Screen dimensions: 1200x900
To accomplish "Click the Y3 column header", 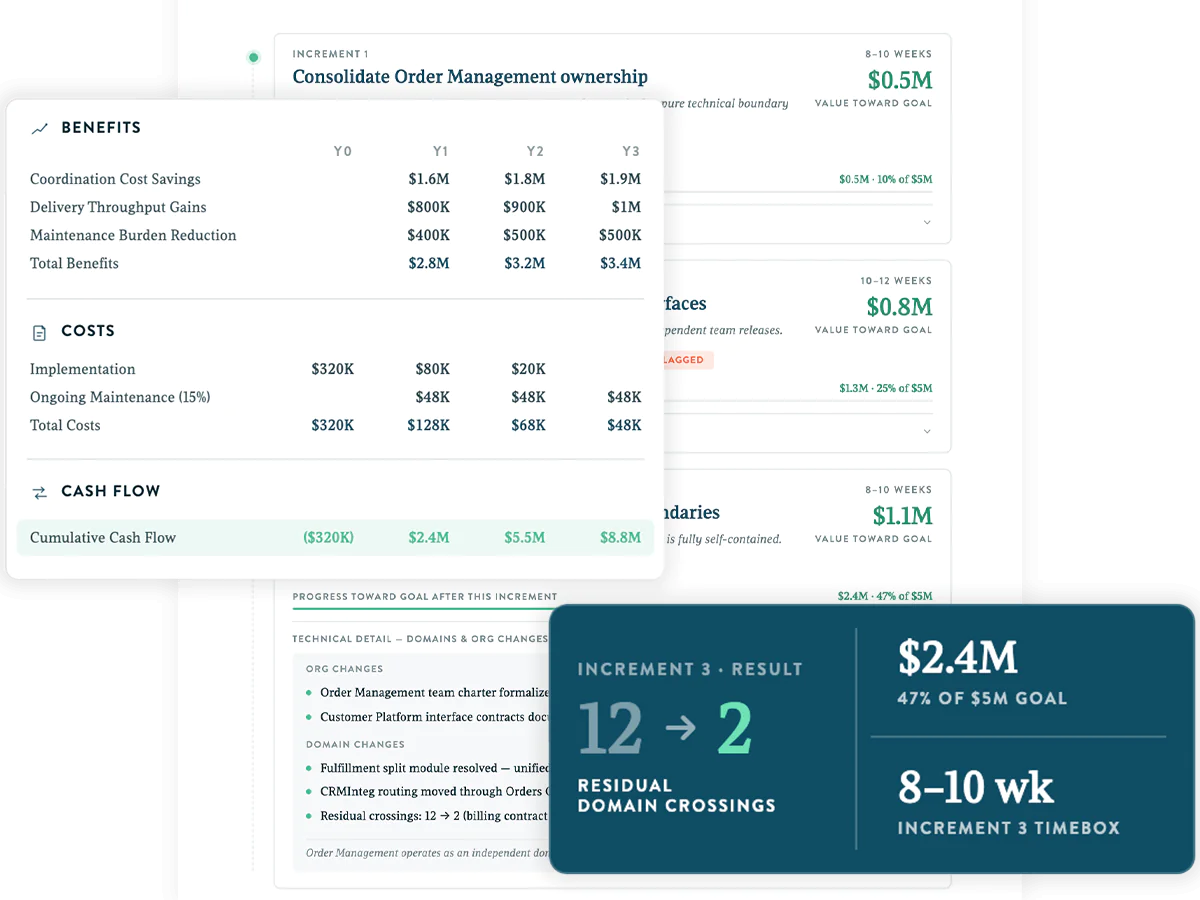I will point(631,151).
